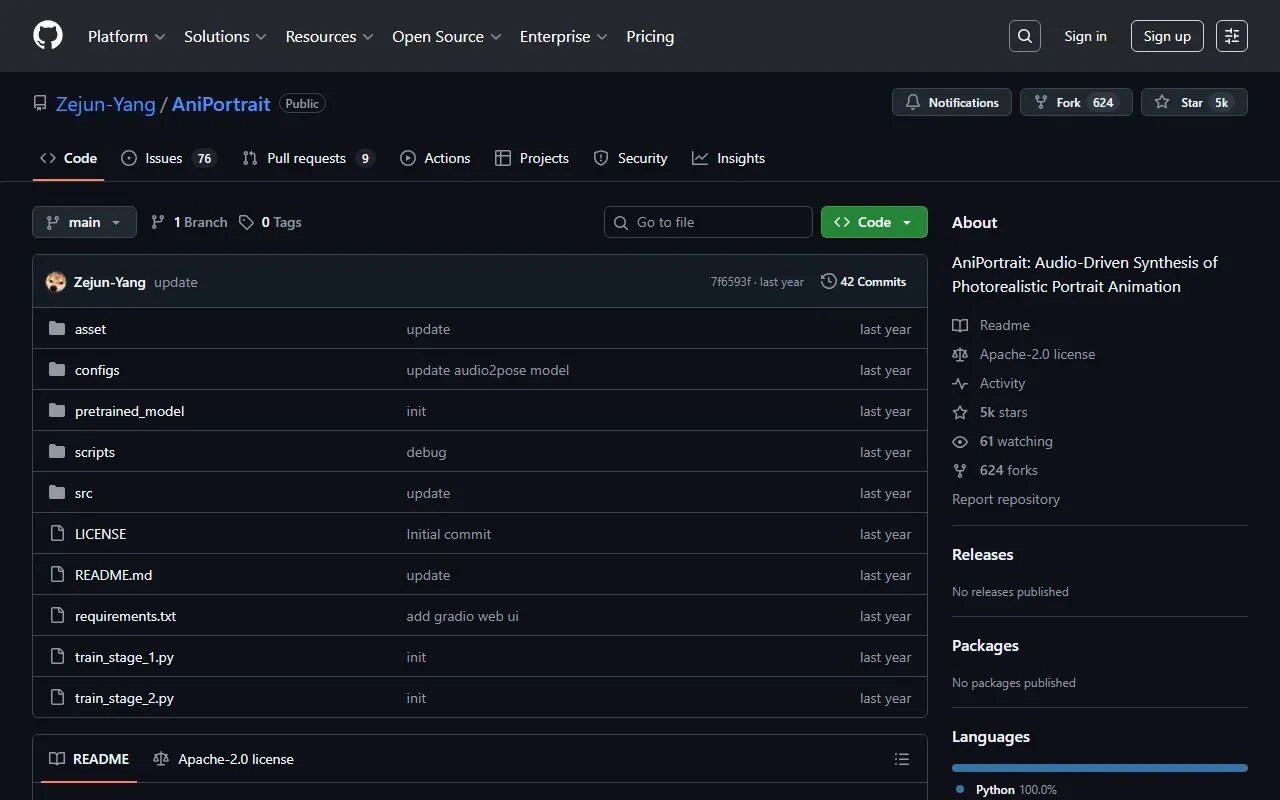This screenshot has width=1280, height=800.
Task: Select the Apache-2.0 license tab
Action: click(x=224, y=759)
